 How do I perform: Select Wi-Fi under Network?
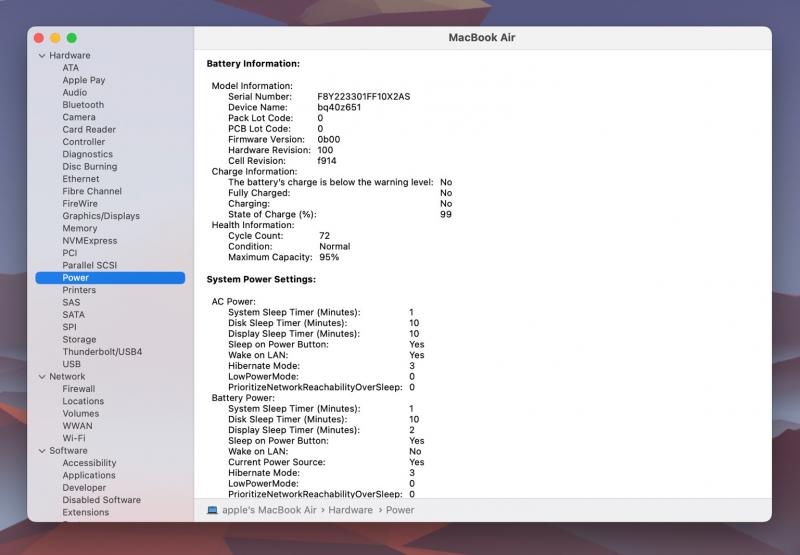click(x=74, y=438)
